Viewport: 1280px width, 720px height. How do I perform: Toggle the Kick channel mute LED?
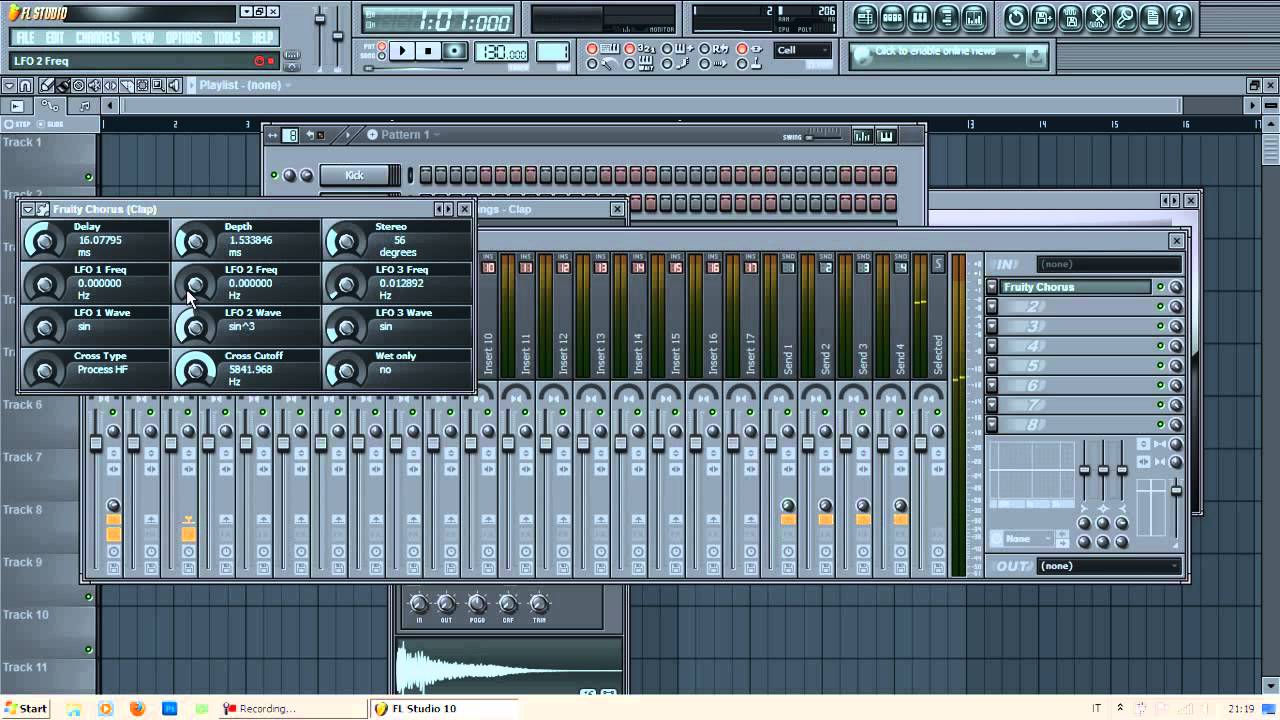pyautogui.click(x=274, y=175)
